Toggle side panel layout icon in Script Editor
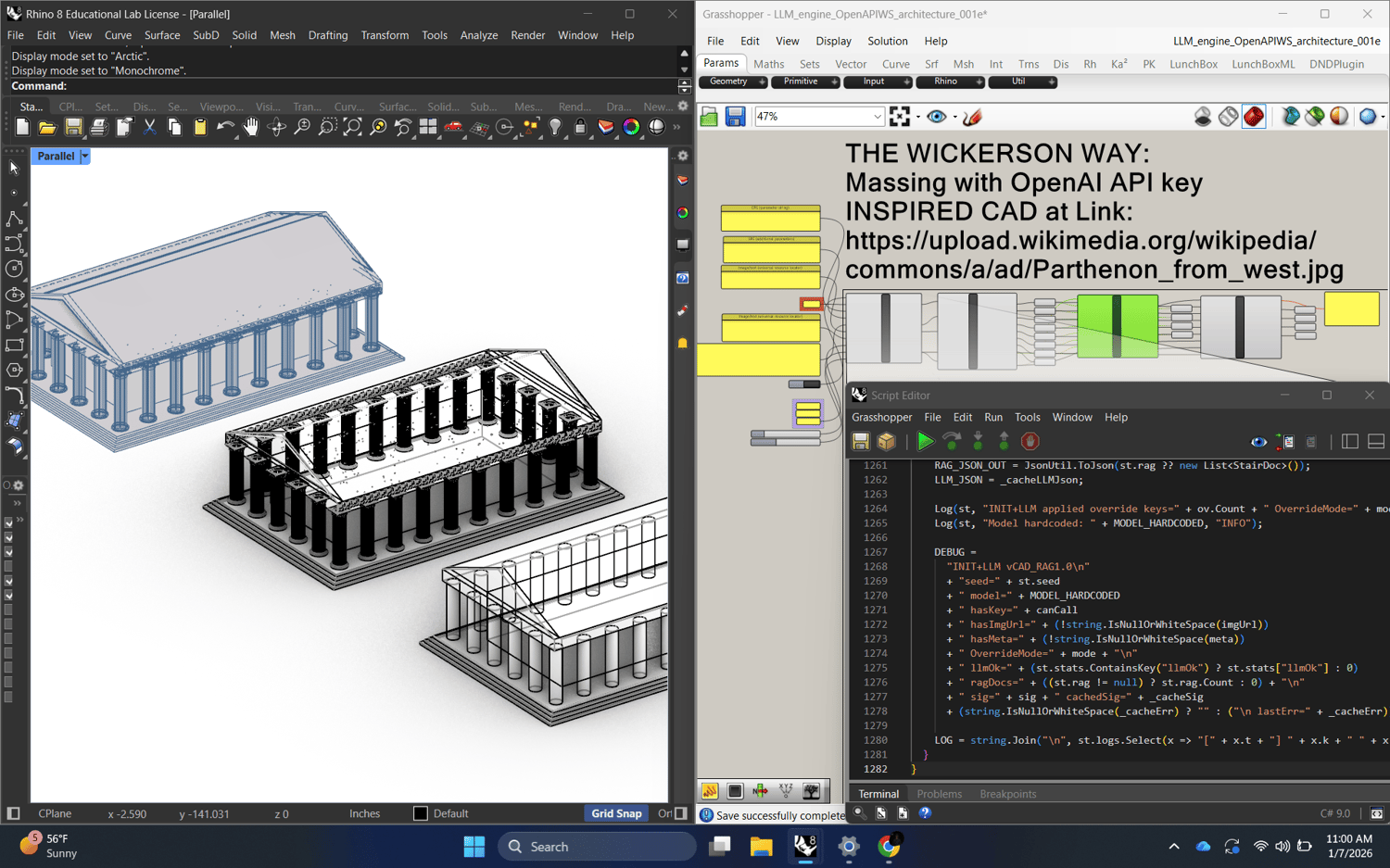Image resolution: width=1390 pixels, height=868 pixels. point(1350,442)
